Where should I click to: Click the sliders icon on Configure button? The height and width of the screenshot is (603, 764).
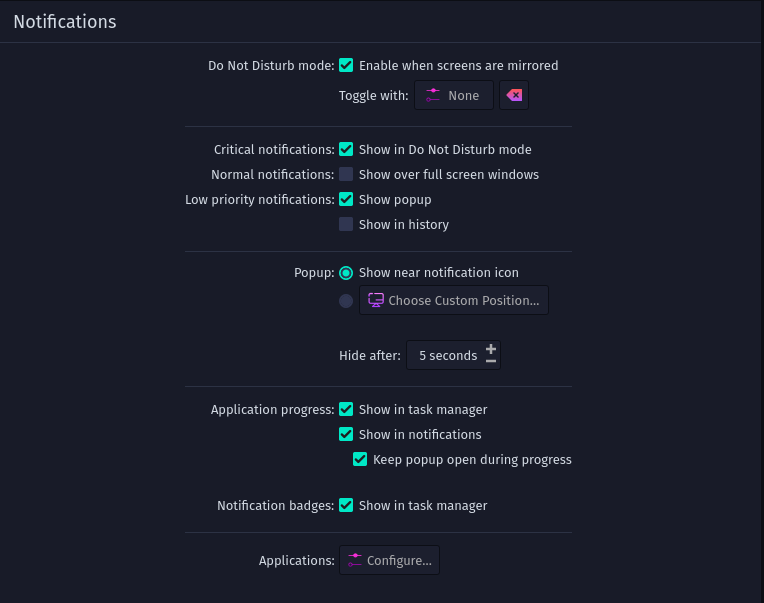pos(355,560)
